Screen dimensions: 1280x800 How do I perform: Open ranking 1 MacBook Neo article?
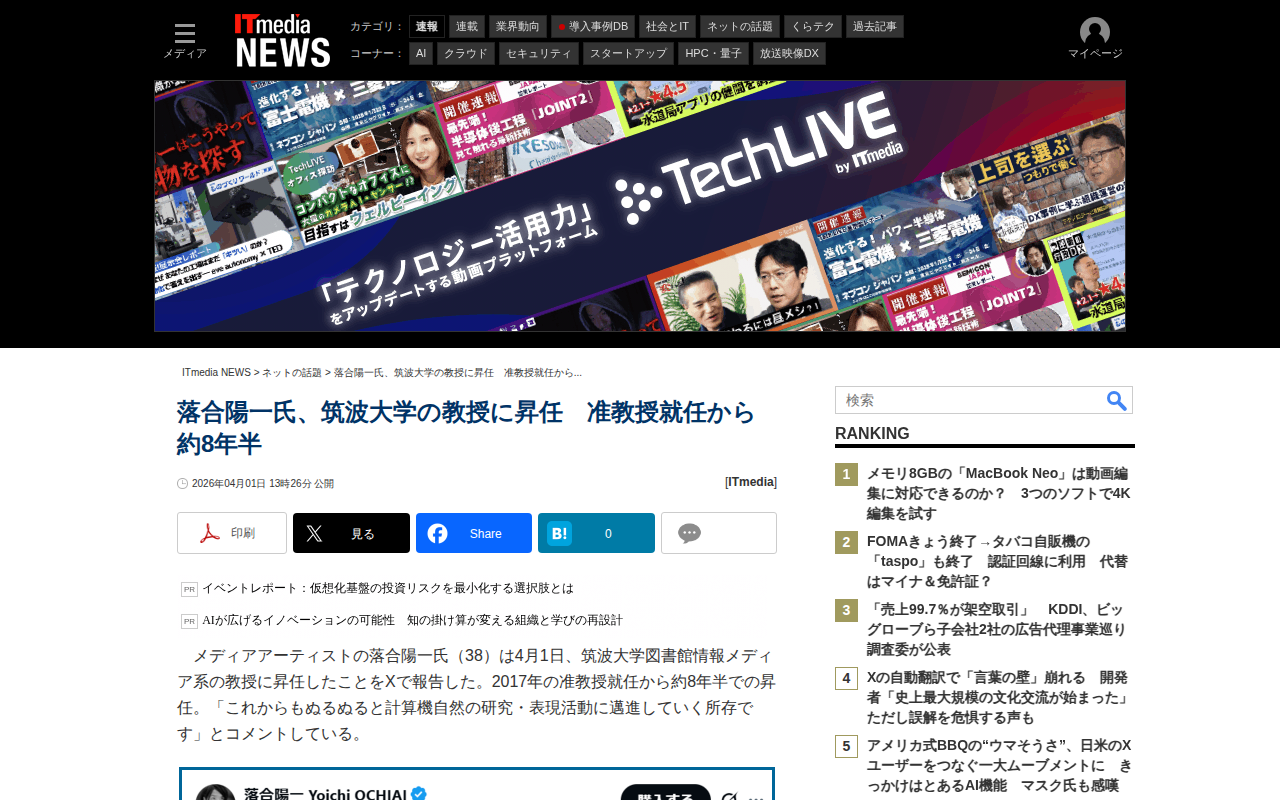click(x=999, y=493)
